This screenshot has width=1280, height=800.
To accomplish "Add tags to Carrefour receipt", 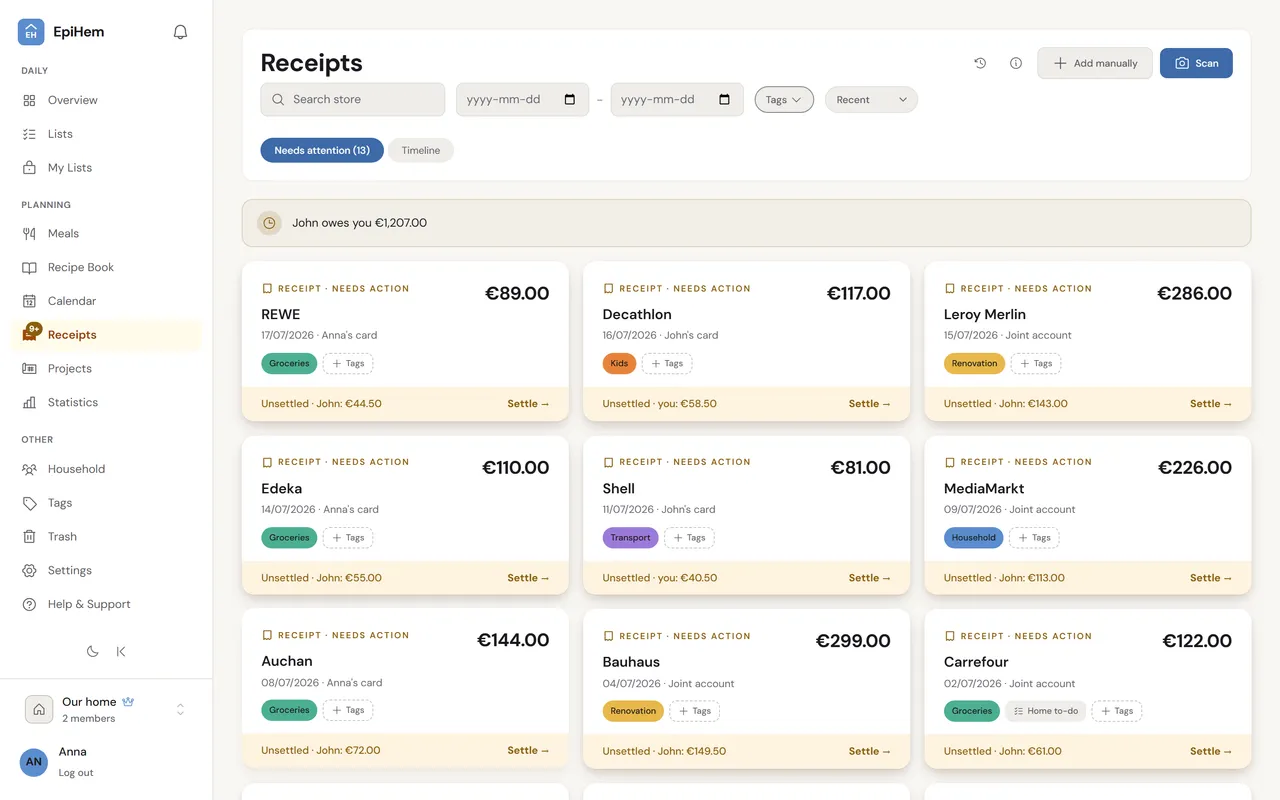I will pos(1117,711).
